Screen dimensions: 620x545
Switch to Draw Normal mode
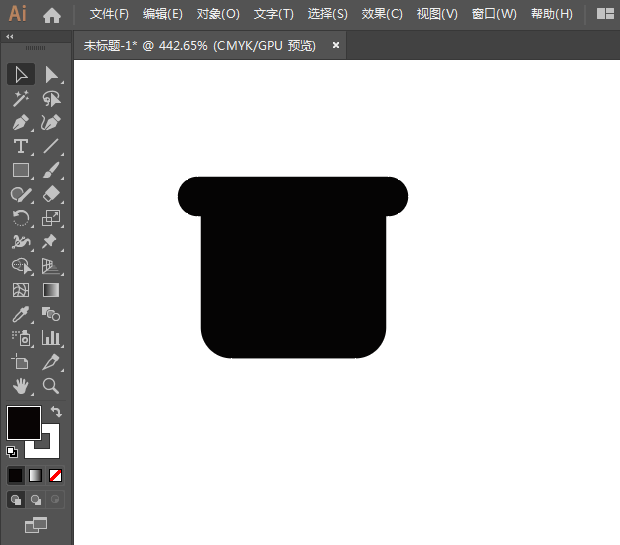point(16,499)
